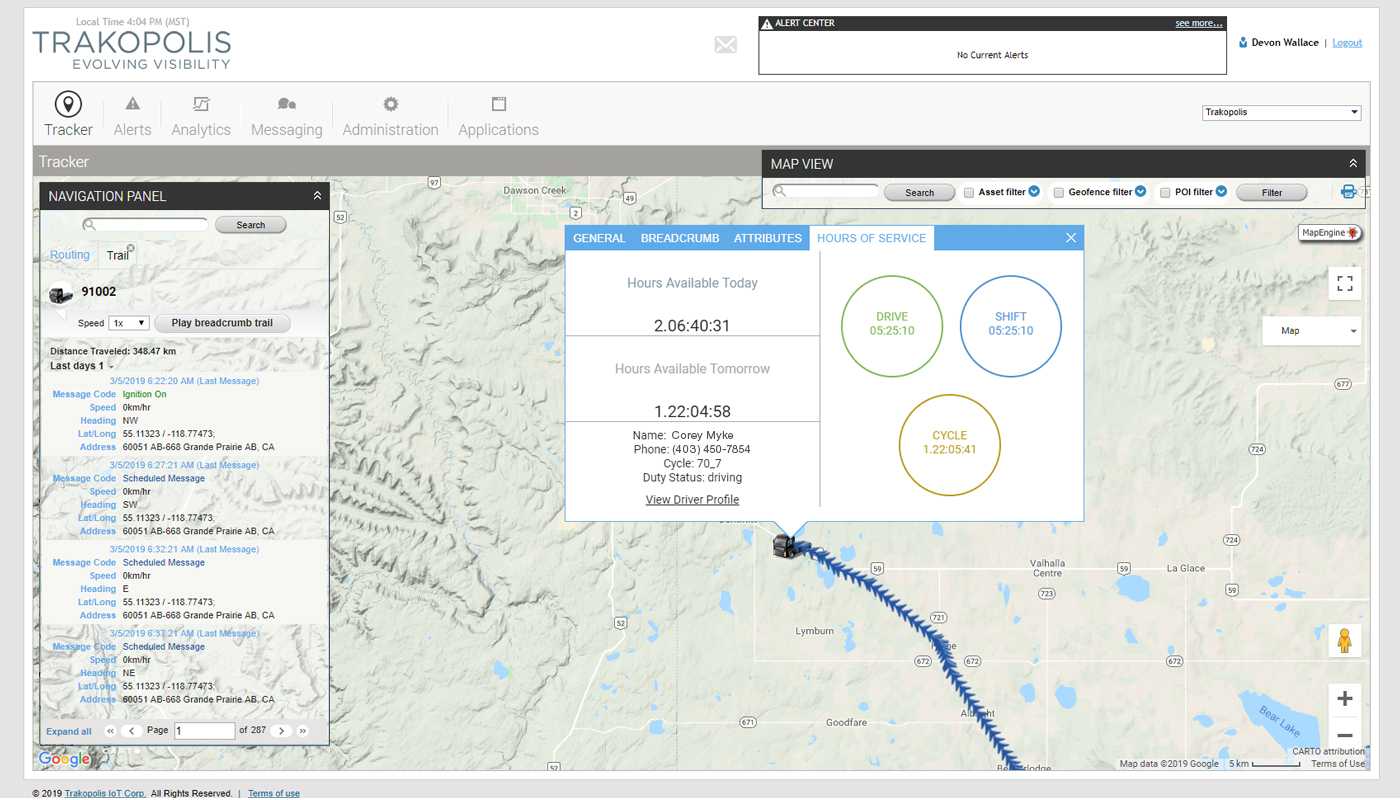Image resolution: width=1400 pixels, height=800 pixels.
Task: Click see more in Alert Center
Action: 1199,23
